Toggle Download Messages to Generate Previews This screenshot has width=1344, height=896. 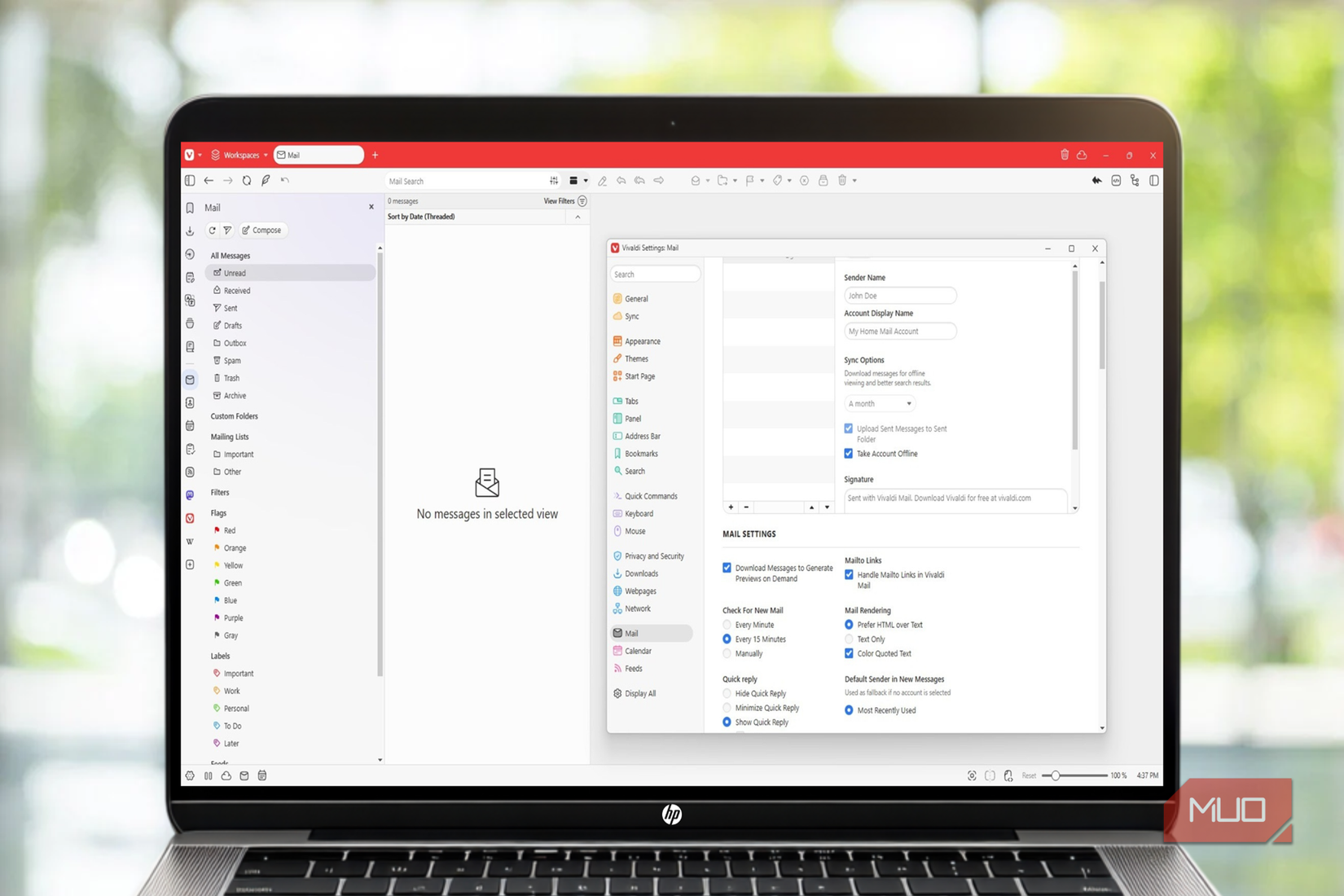[727, 568]
